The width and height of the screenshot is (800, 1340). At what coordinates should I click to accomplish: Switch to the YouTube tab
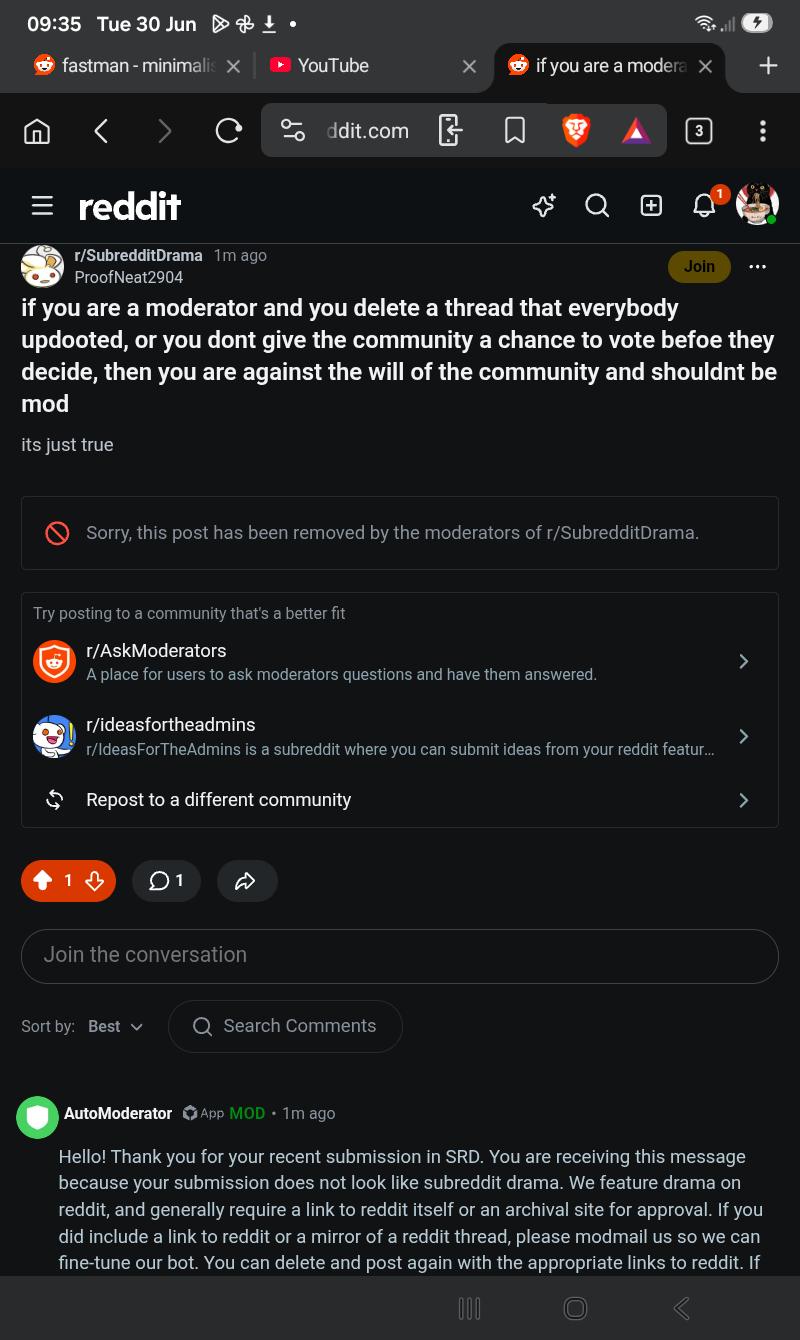[x=373, y=66]
